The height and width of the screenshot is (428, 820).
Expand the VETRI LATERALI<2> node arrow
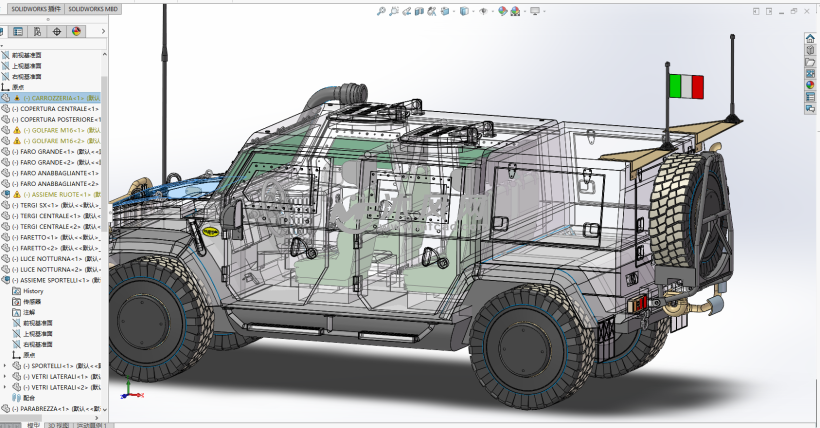5,387
